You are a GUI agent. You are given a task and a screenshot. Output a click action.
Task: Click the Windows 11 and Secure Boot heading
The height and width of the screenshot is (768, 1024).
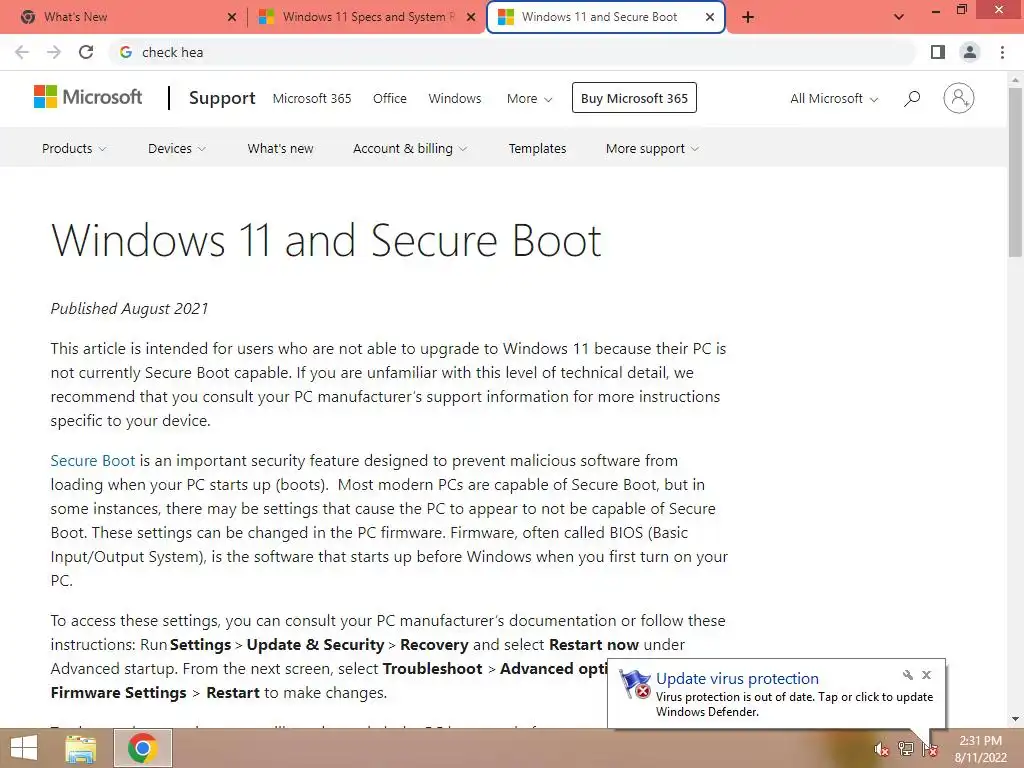(326, 241)
